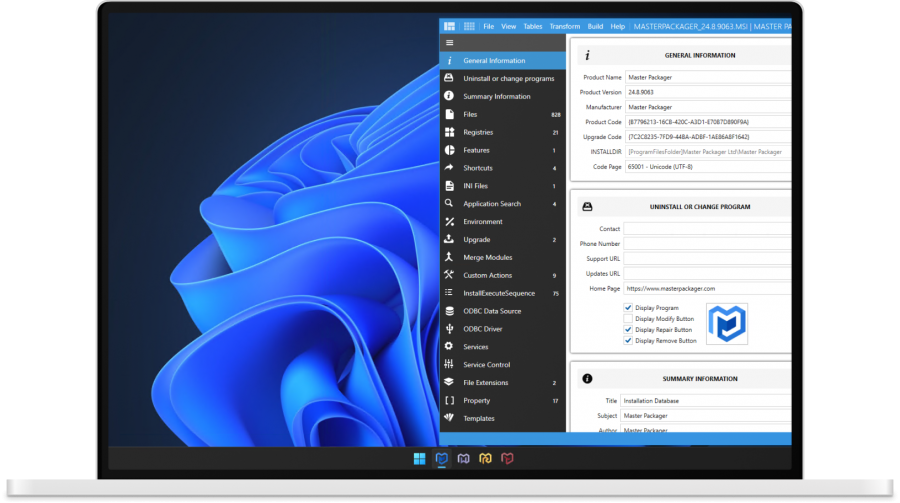
Task: Click the Registries cubes icon
Action: coord(449,132)
